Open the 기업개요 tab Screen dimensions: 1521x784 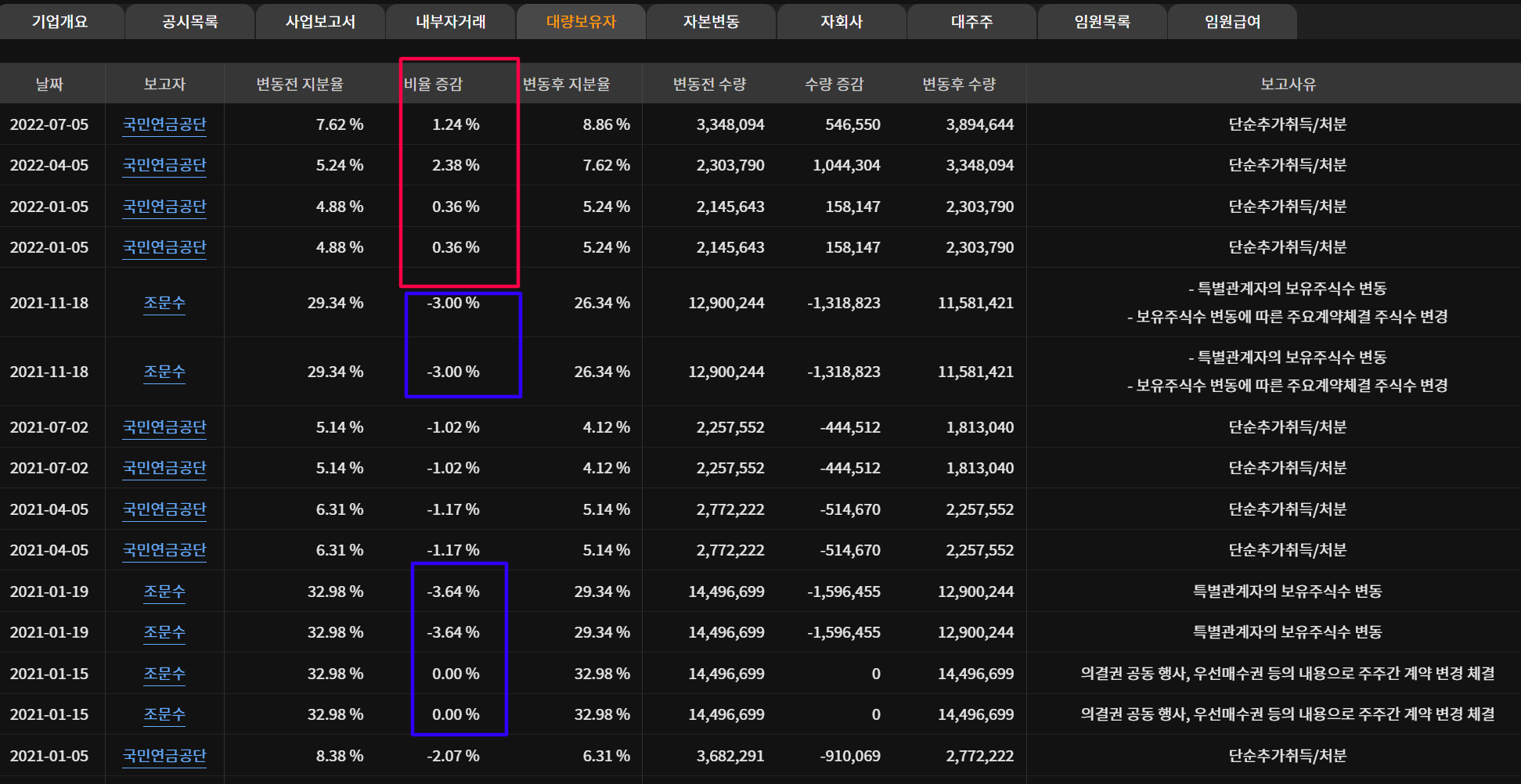click(x=60, y=22)
